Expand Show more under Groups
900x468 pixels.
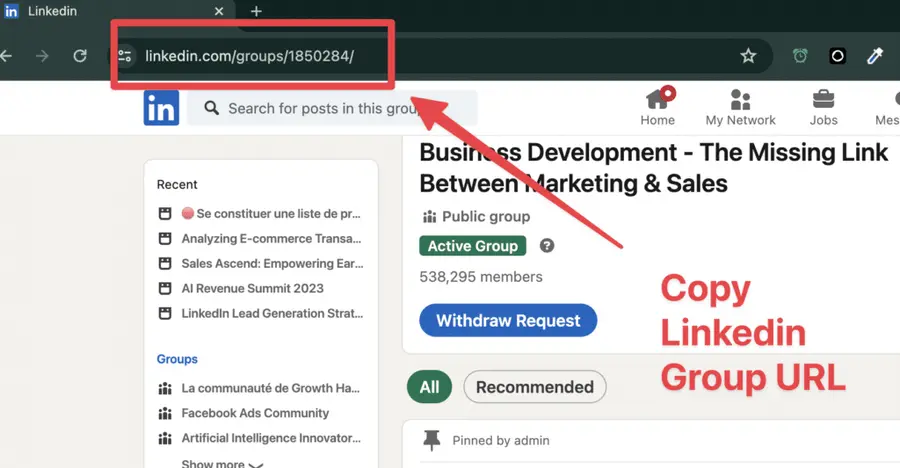(x=222, y=463)
